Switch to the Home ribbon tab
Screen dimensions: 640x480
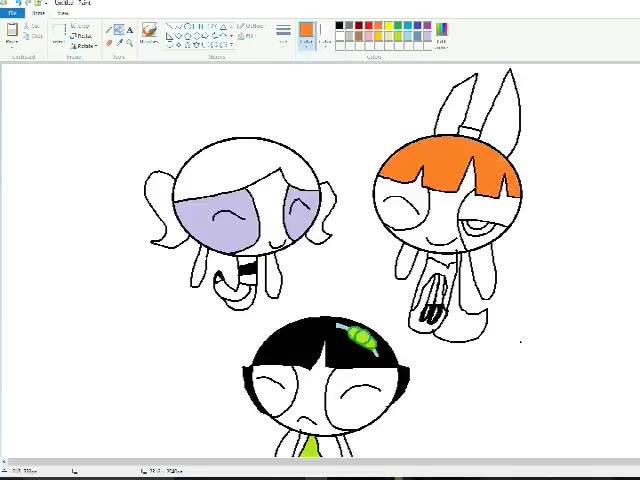[38, 13]
